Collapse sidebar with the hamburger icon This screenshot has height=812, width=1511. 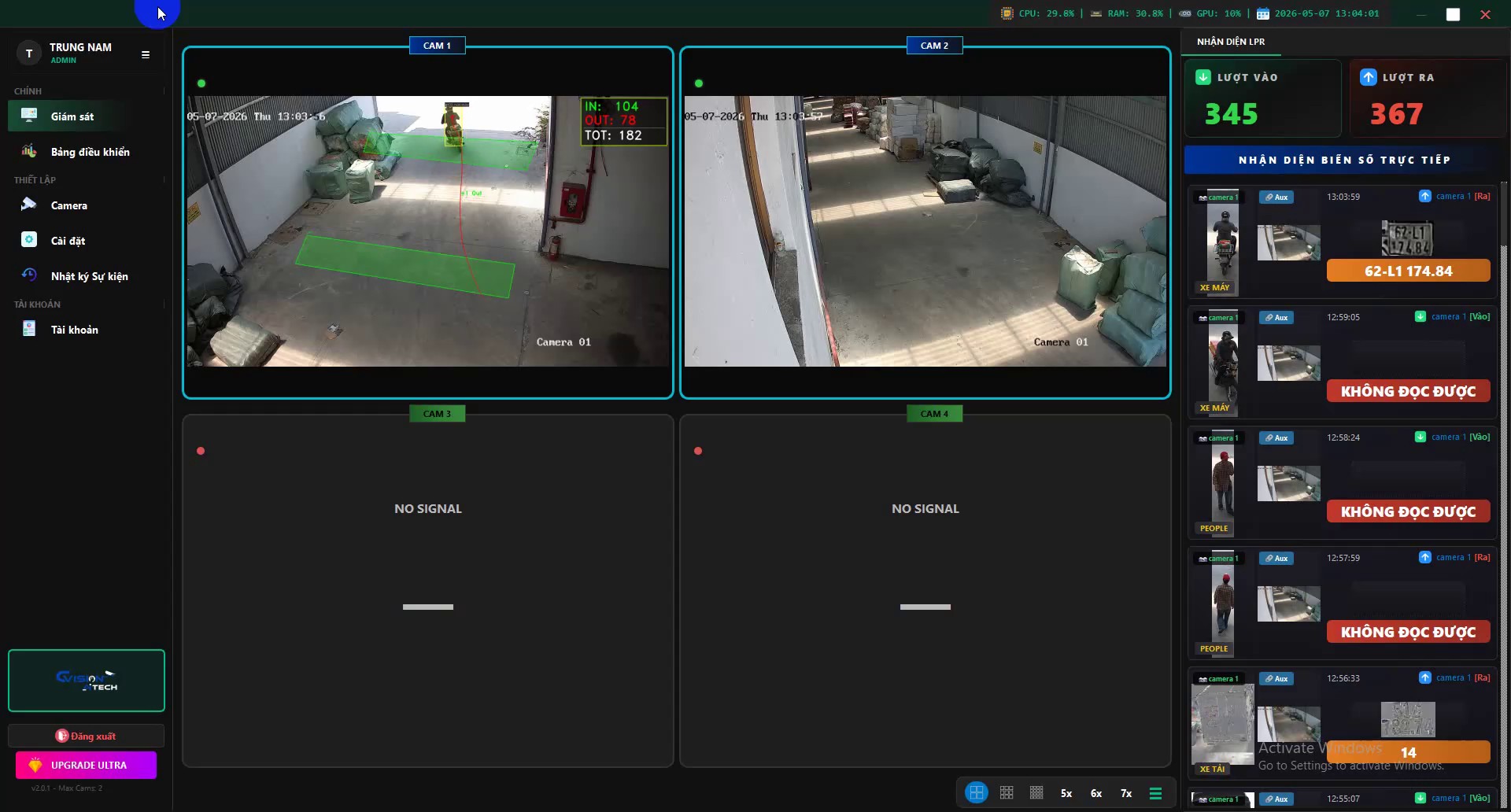click(146, 54)
